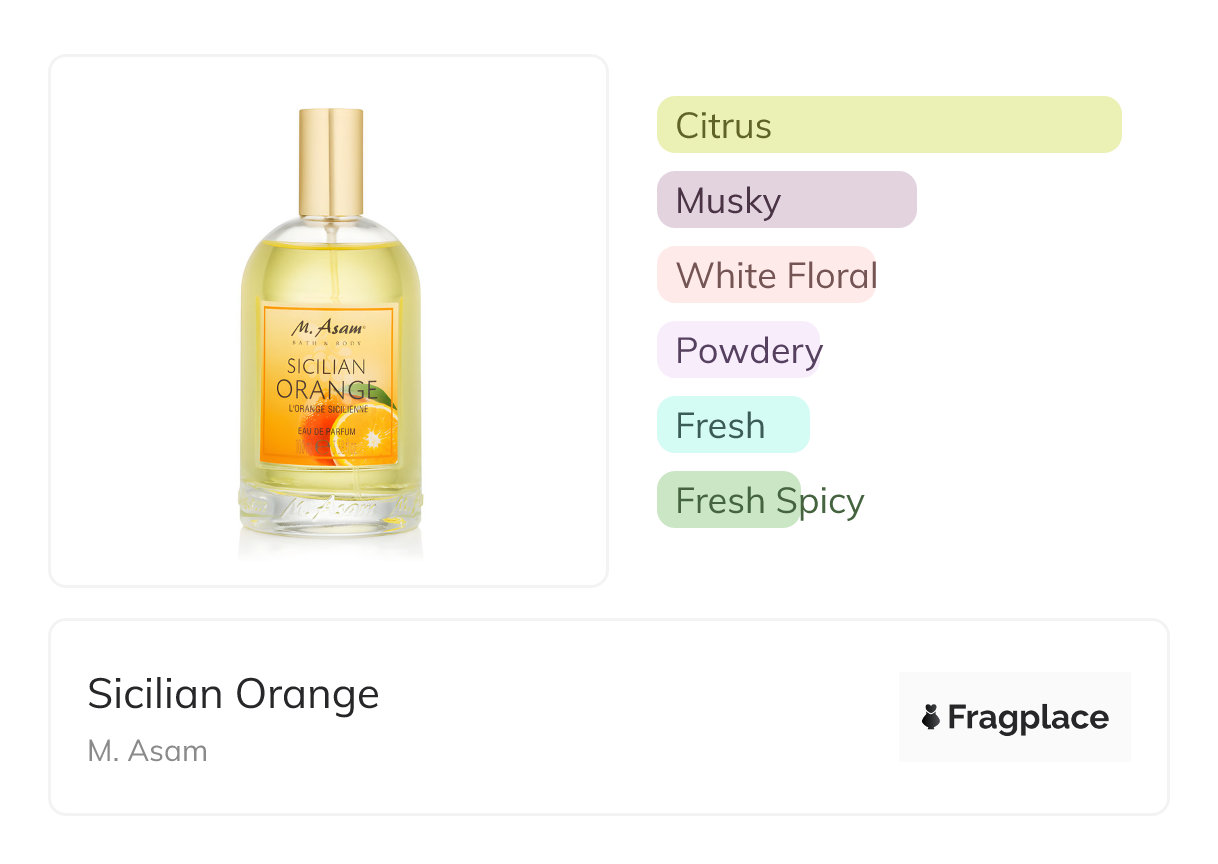Select the Citrus accord bar
Viewport: 1218px width, 864px height.
(x=888, y=125)
